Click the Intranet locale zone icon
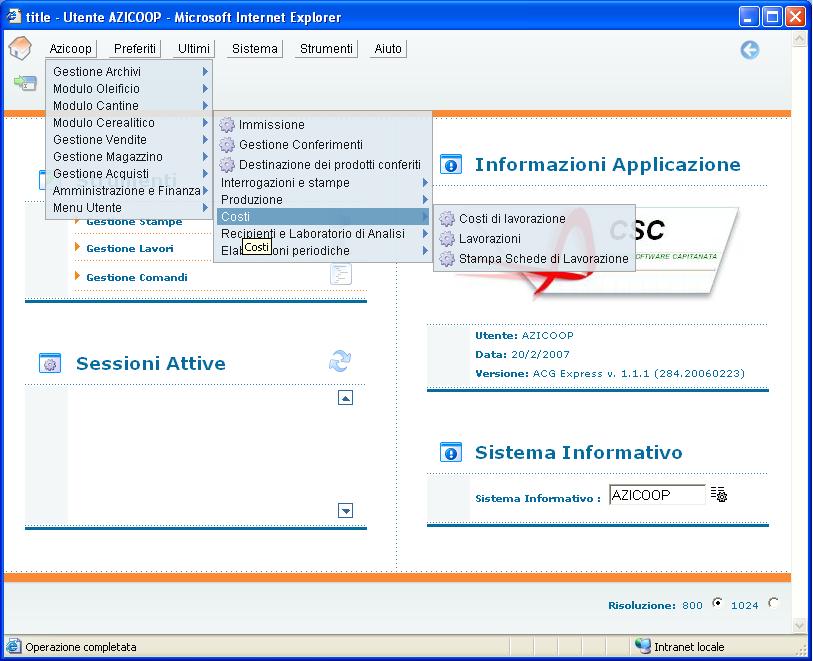Viewport: 813px width, 661px height. (642, 646)
